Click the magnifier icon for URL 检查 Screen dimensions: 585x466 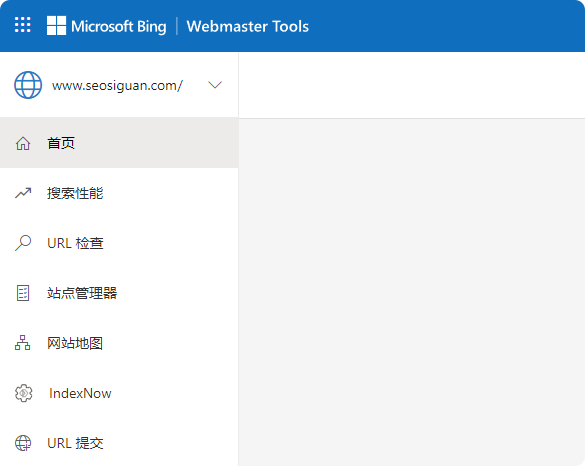pyautogui.click(x=23, y=243)
